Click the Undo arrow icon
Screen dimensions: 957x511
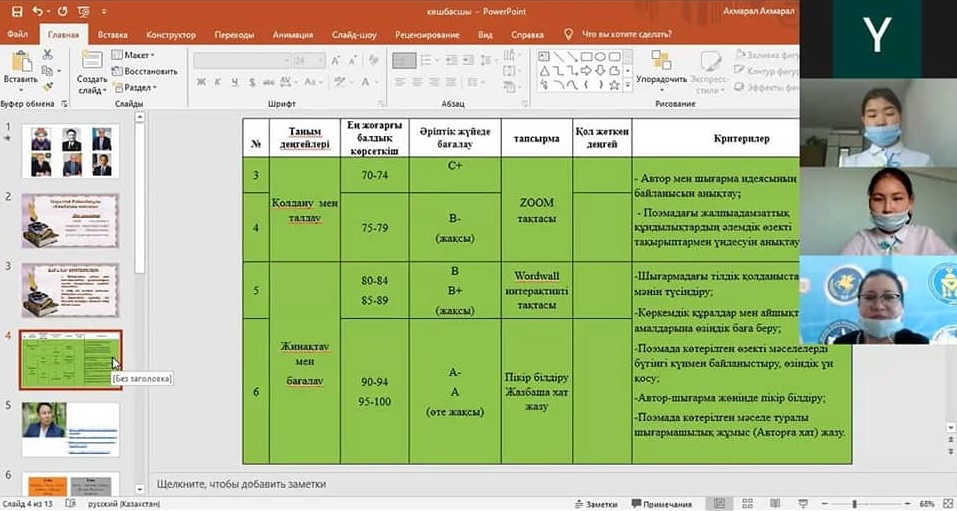[38, 12]
